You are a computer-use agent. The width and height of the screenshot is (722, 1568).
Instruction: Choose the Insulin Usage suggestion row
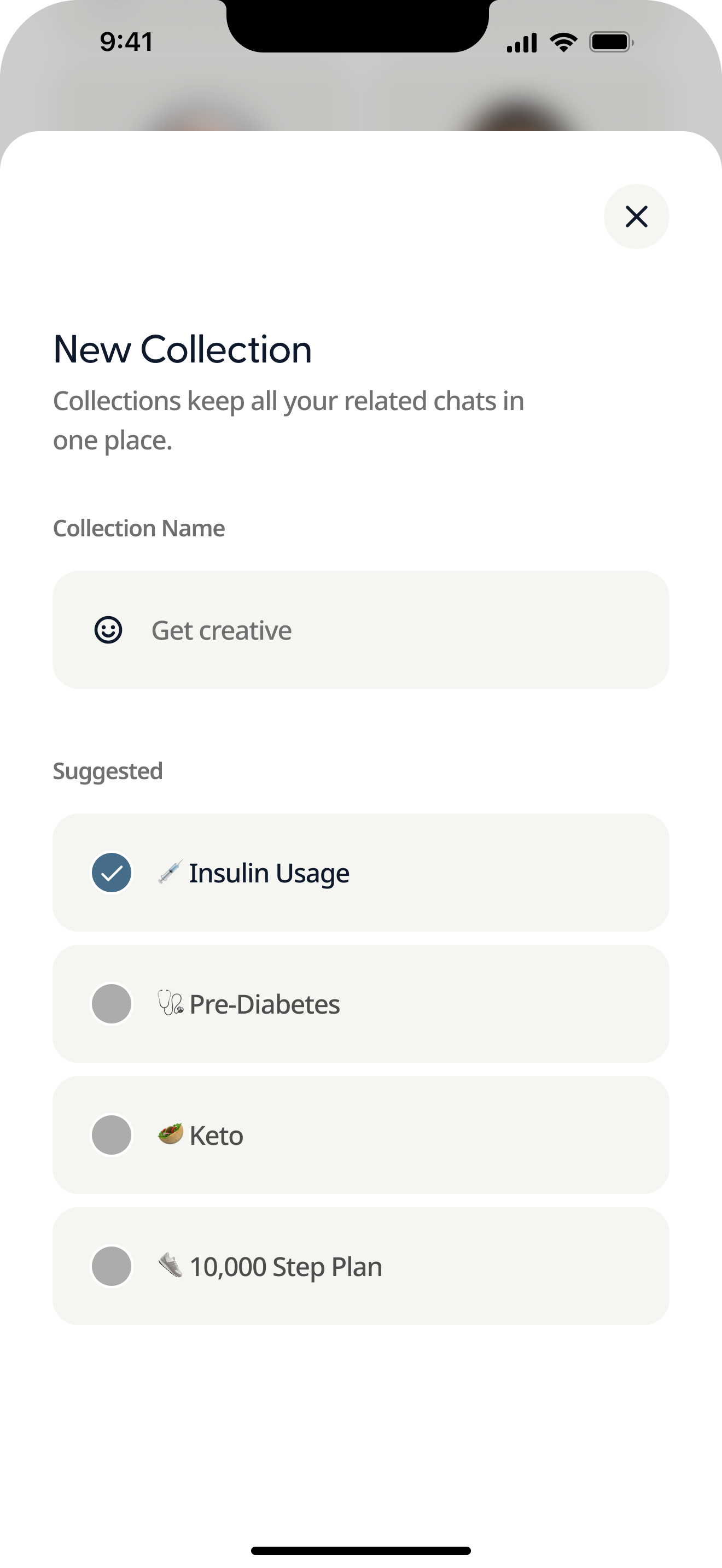pyautogui.click(x=361, y=873)
